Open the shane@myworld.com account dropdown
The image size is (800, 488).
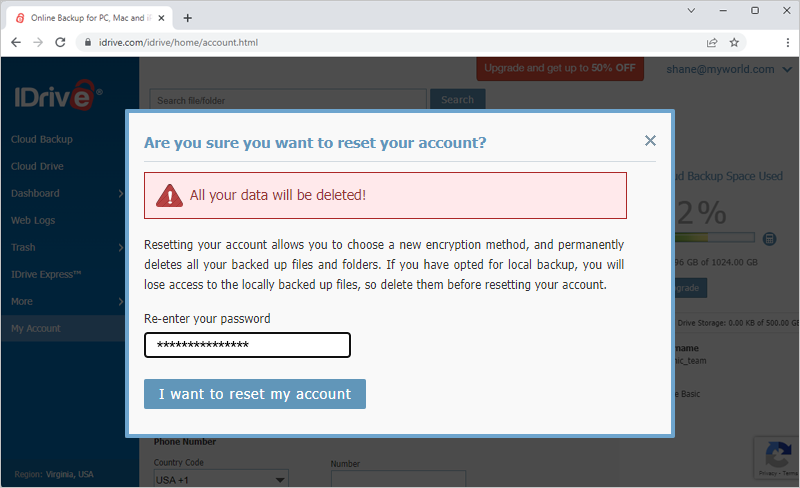click(x=729, y=69)
